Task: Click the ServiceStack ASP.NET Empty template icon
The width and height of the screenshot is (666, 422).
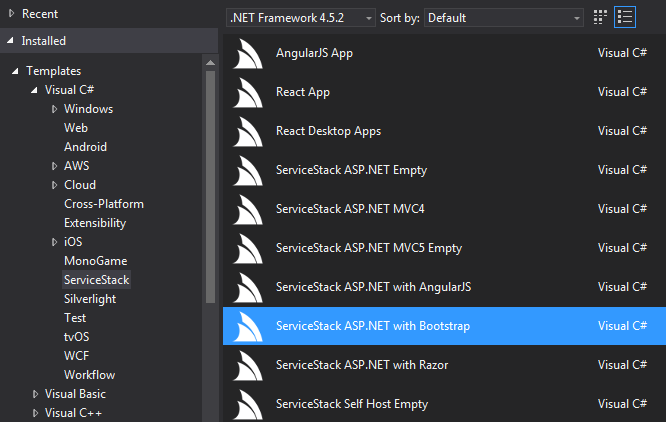Action: coord(248,170)
